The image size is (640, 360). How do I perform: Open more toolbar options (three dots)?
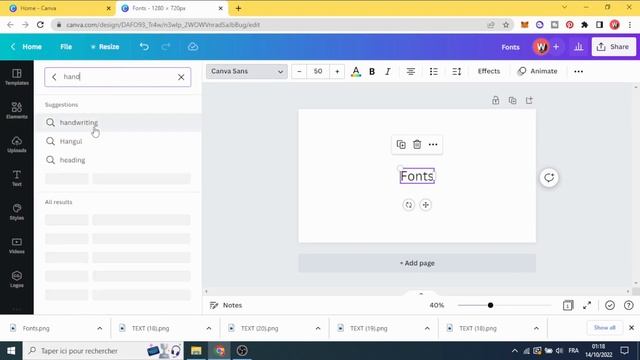point(578,71)
